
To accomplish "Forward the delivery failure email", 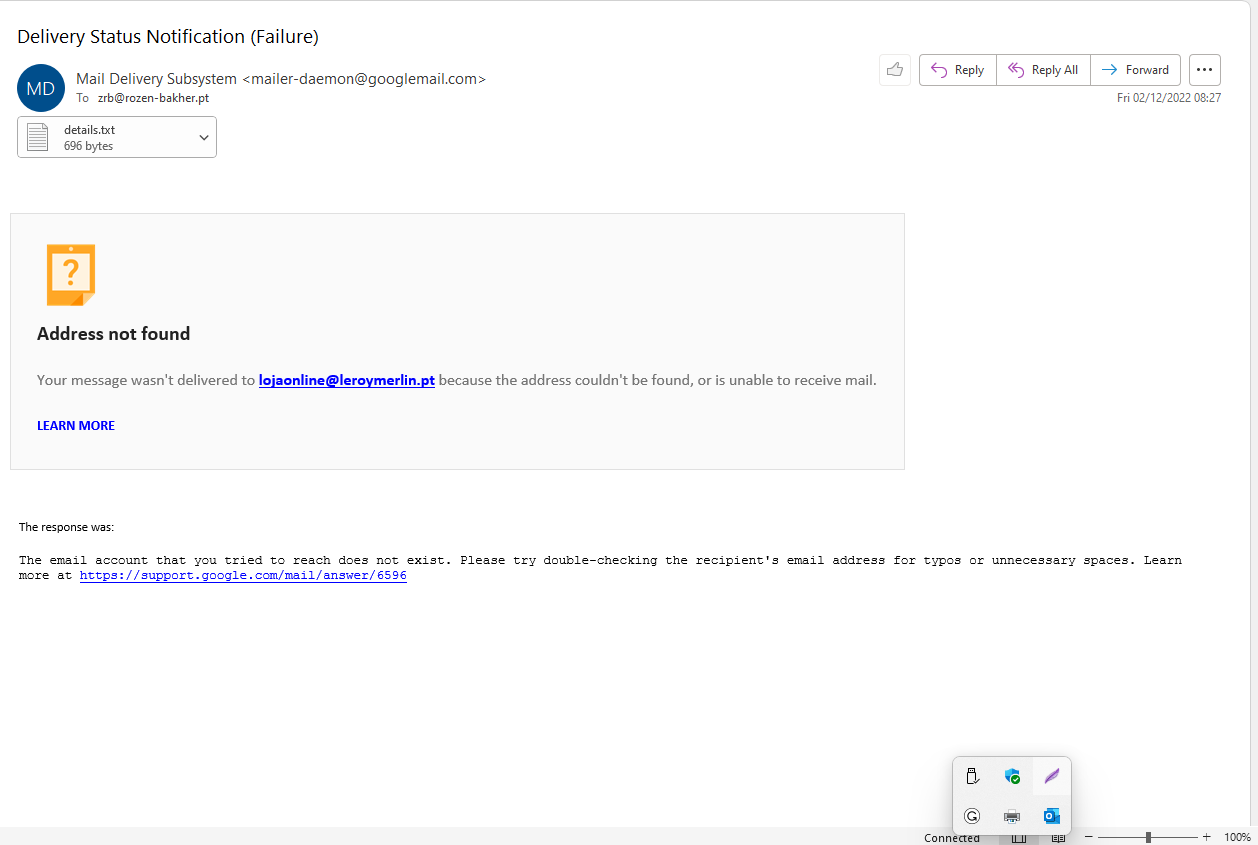I will point(1135,69).
